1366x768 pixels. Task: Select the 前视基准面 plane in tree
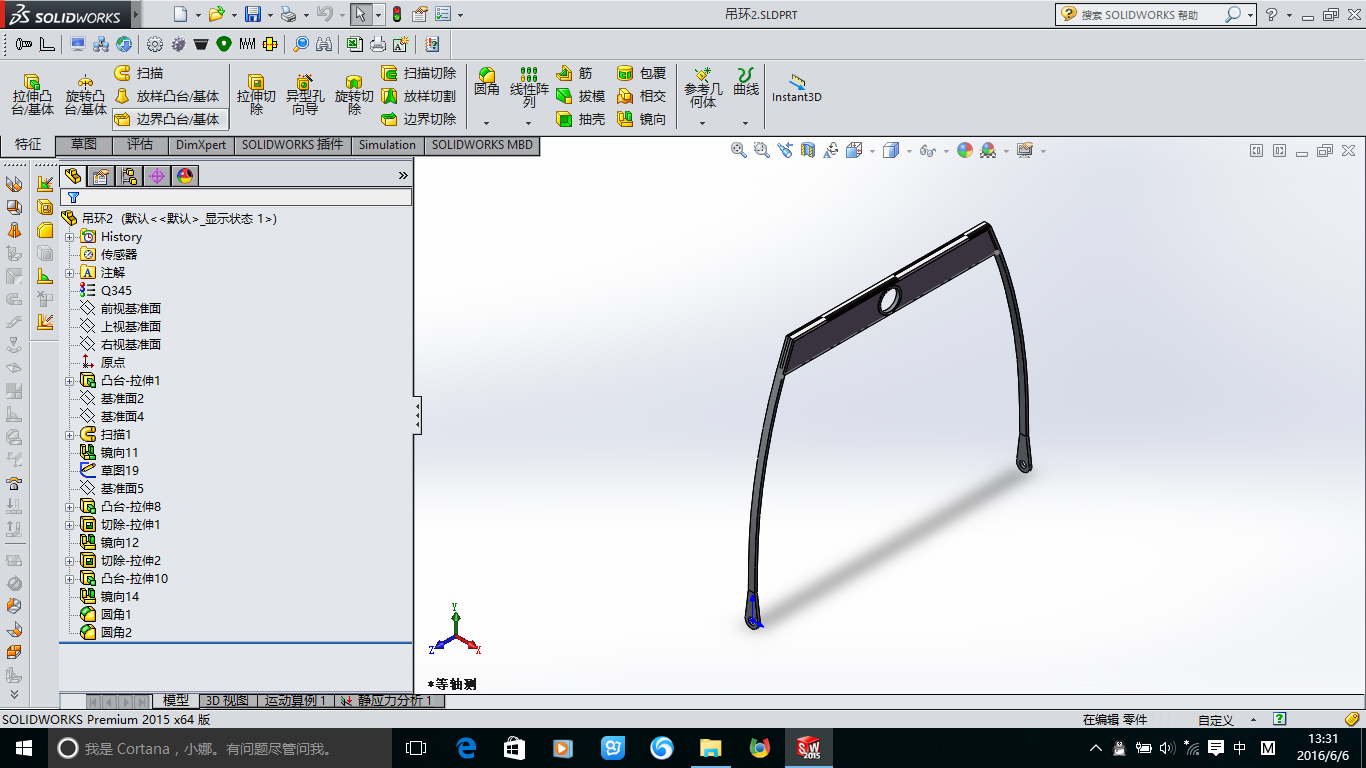pos(119,309)
